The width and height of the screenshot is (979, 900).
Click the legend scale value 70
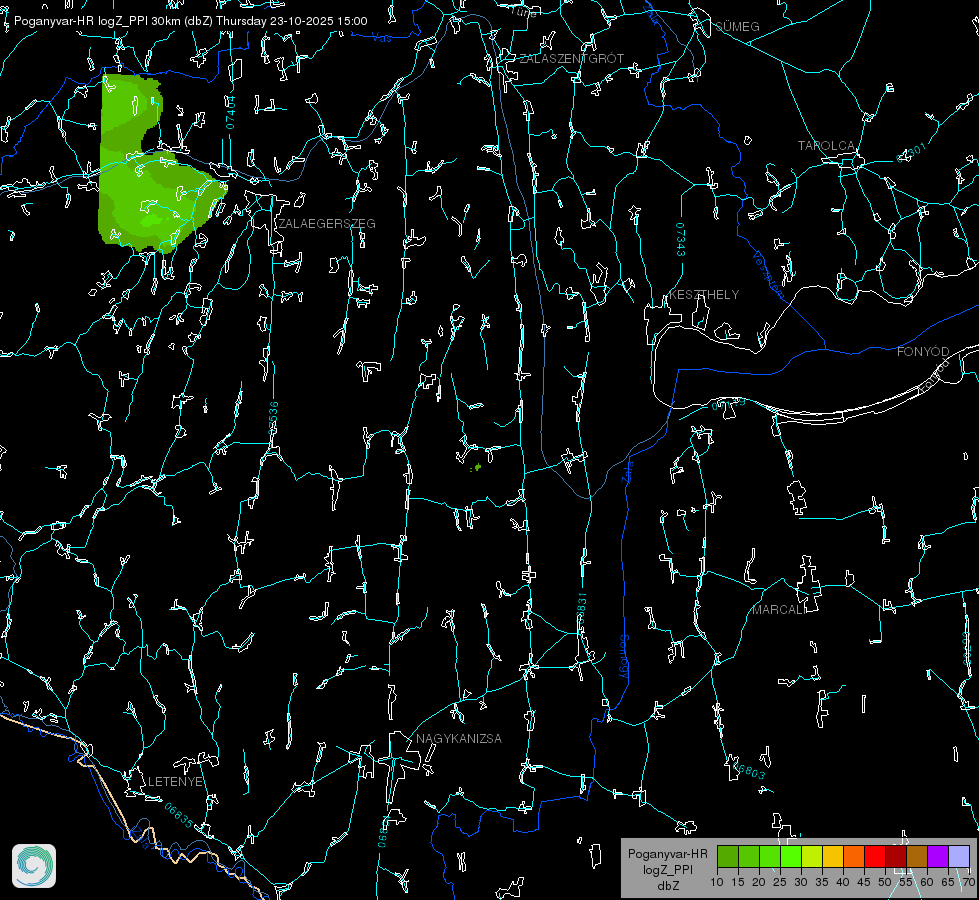968,882
